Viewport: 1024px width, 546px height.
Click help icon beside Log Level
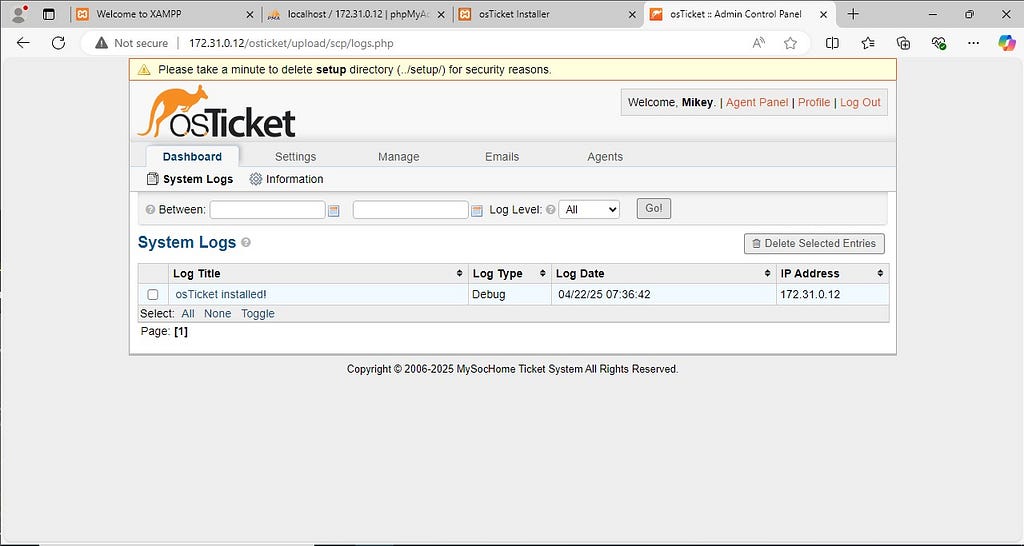551,210
